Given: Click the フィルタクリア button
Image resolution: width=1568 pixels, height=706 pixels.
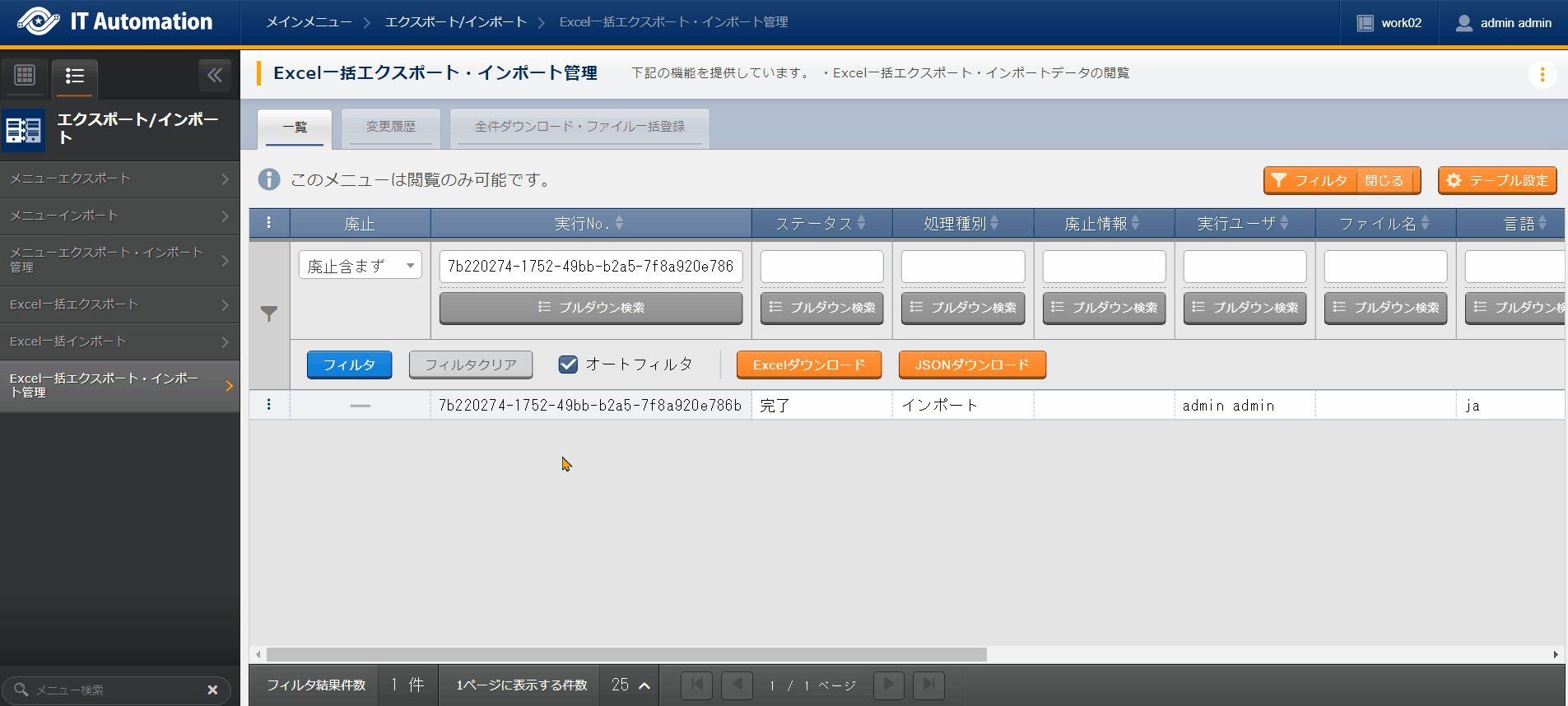Looking at the screenshot, I should [x=471, y=365].
